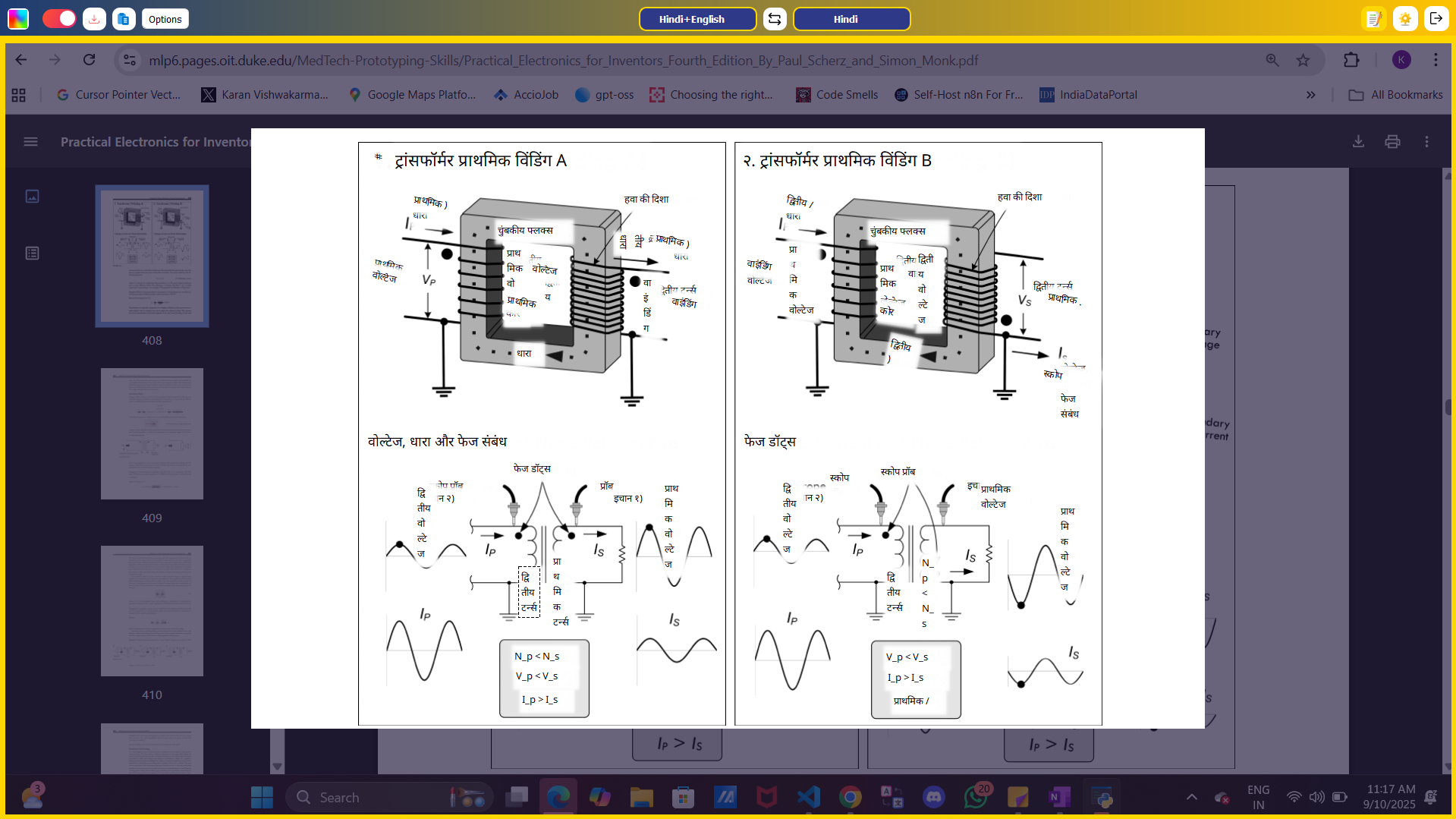Open Code Smells bookmark
The height and width of the screenshot is (819, 1456).
(837, 95)
